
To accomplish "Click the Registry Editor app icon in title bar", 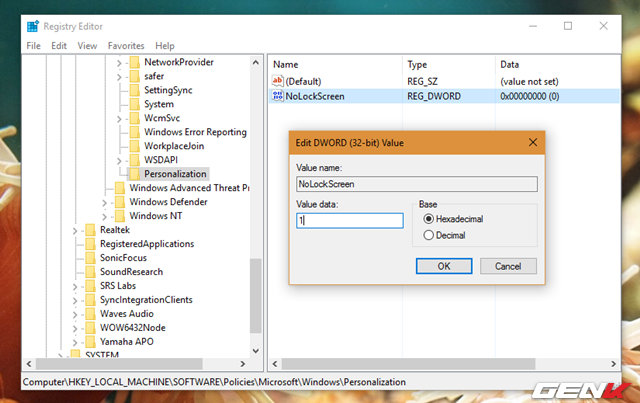I will pyautogui.click(x=33, y=27).
